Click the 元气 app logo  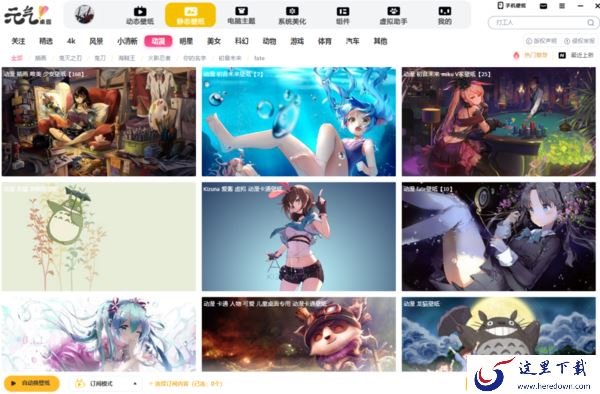(x=28, y=15)
